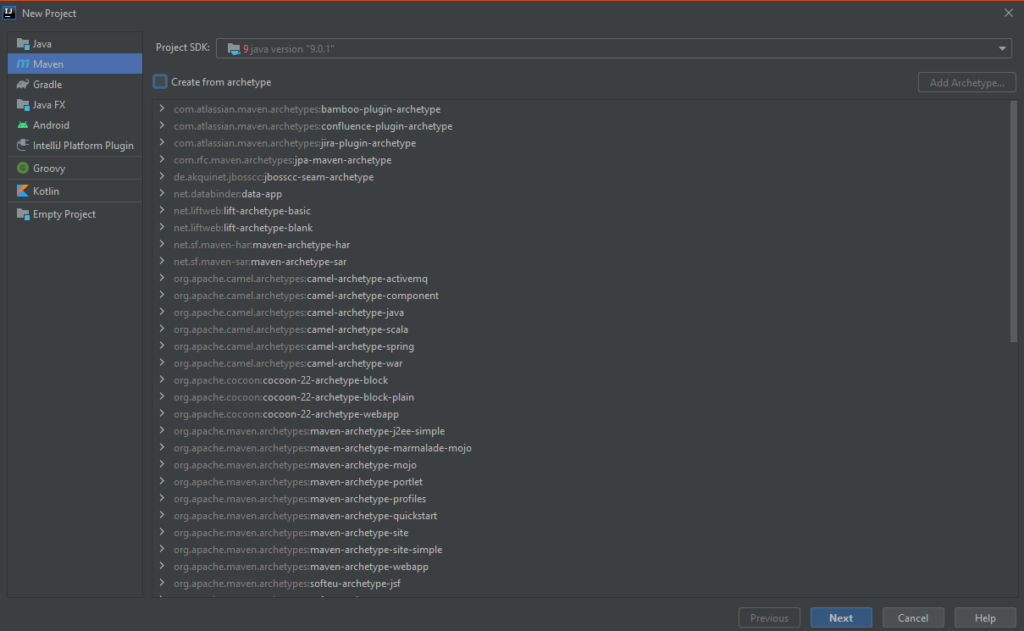The height and width of the screenshot is (631, 1024).
Task: Enable Create from archetype checkbox
Action: (160, 82)
